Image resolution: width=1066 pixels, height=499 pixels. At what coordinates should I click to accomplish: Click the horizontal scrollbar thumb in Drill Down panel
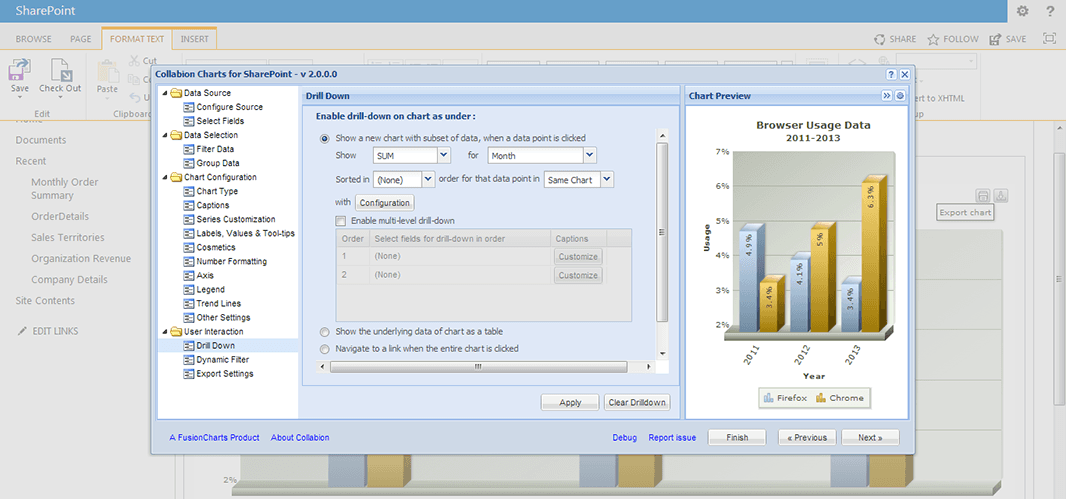coord(478,367)
